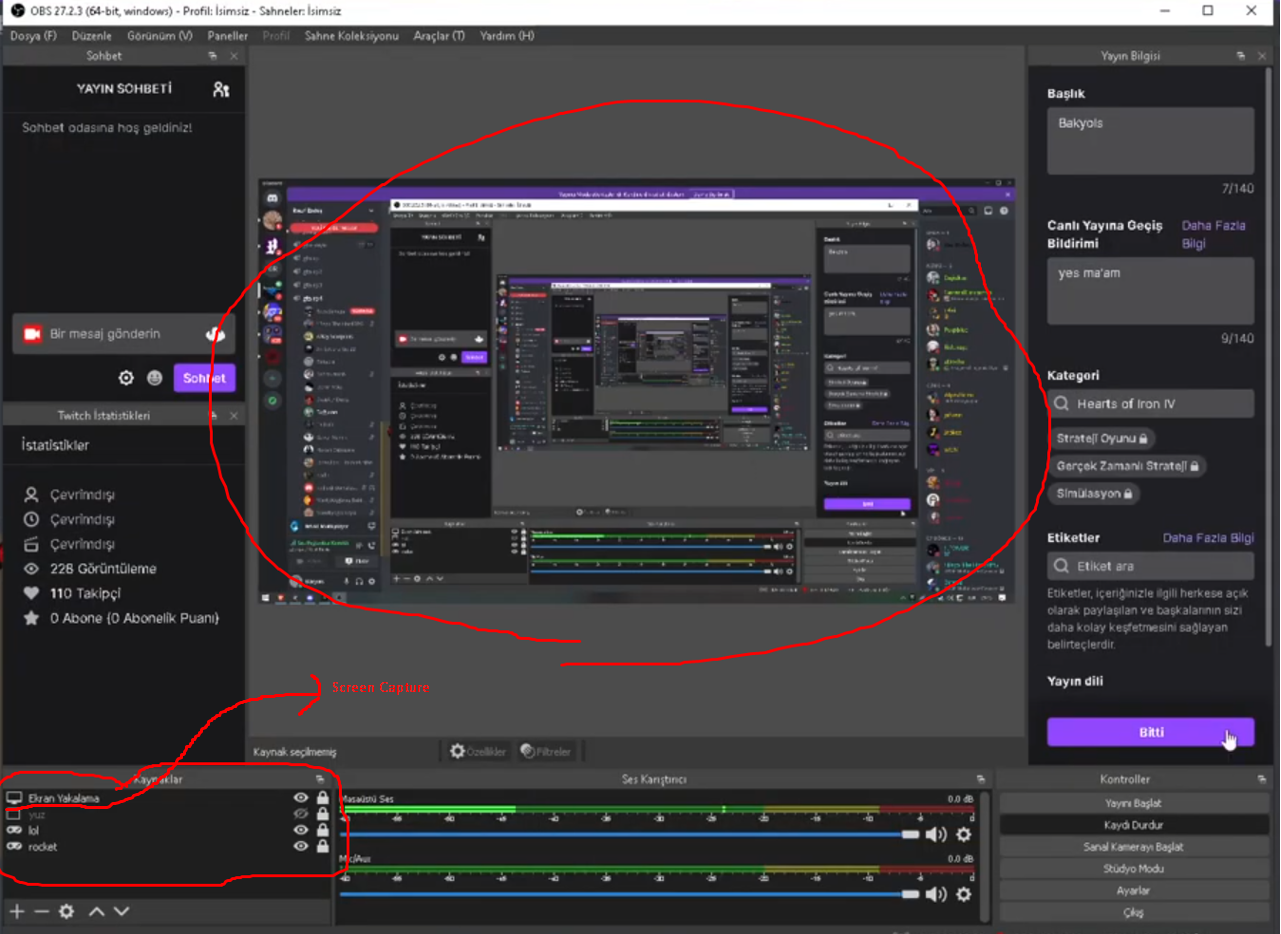
Task: Toggle visibility of lol source
Action: [x=300, y=830]
